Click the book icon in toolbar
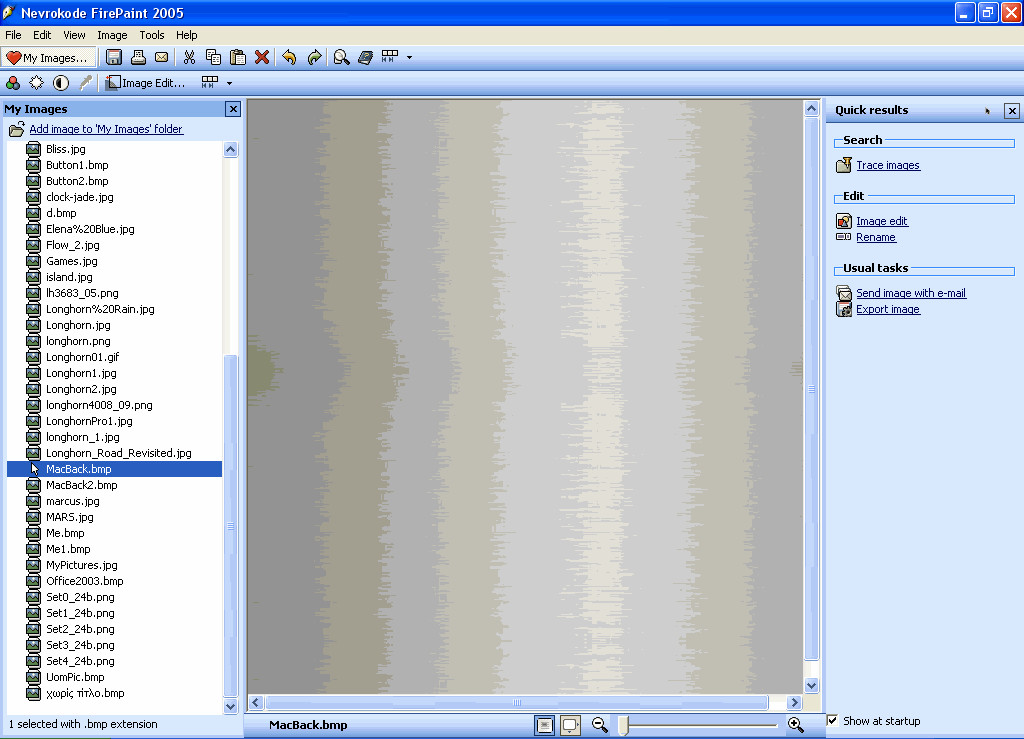This screenshot has width=1024, height=739. coord(366,57)
